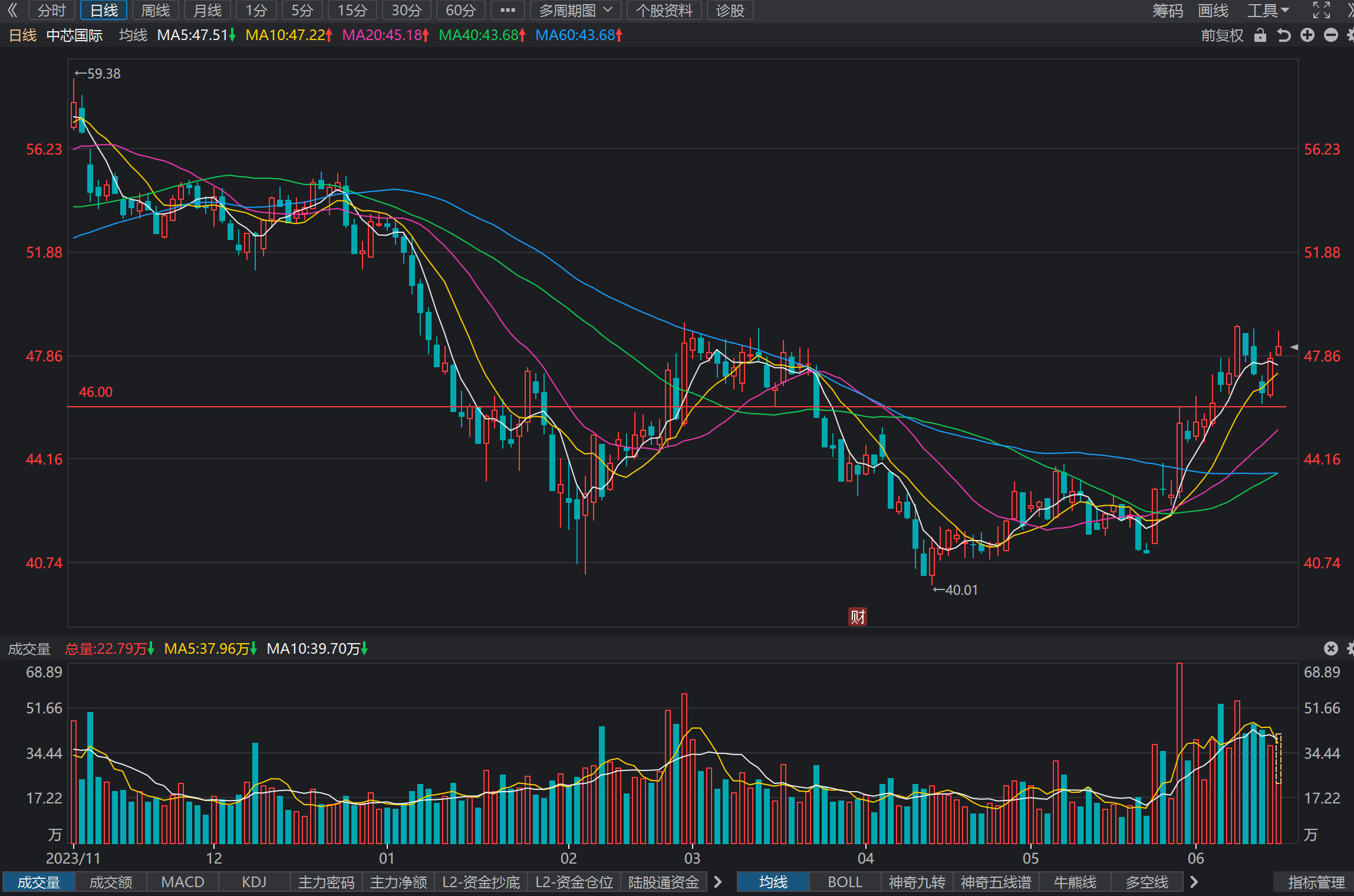The image size is (1354, 896).
Task: Expand more main indicators arrow after 多空线
Action: point(1194,882)
